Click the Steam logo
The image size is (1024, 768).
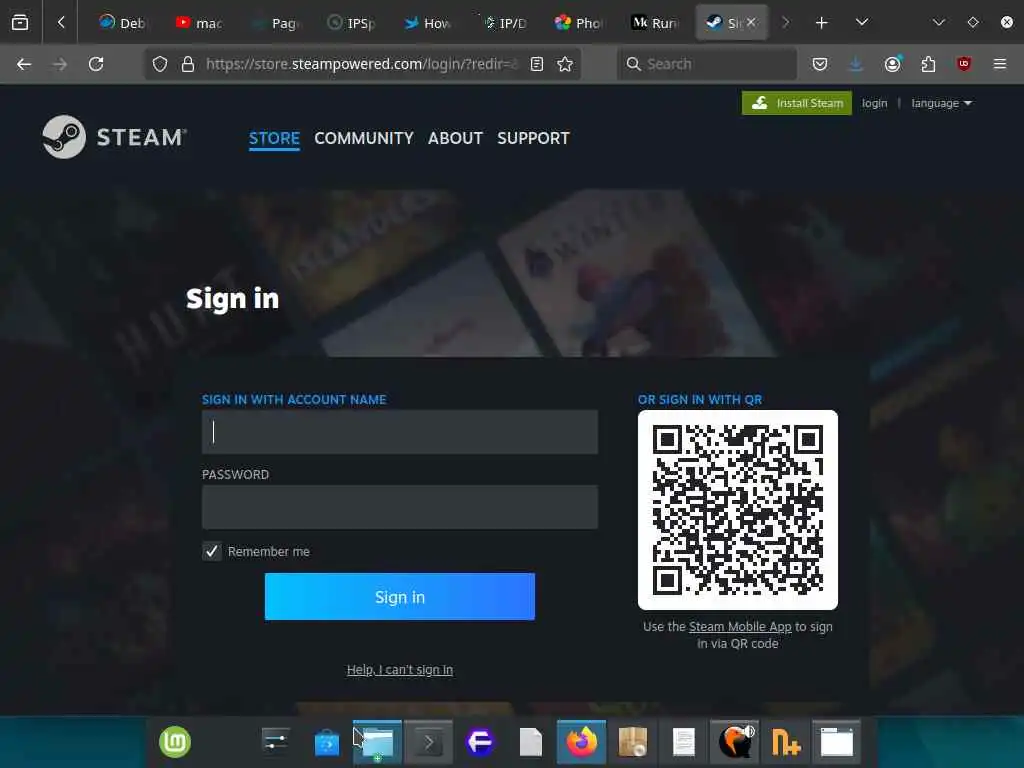tap(114, 137)
